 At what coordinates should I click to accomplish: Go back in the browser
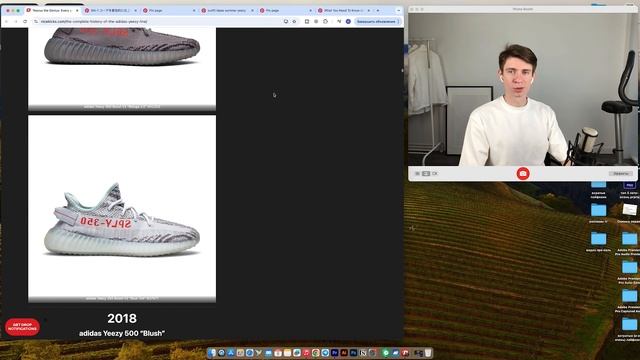[7, 21]
